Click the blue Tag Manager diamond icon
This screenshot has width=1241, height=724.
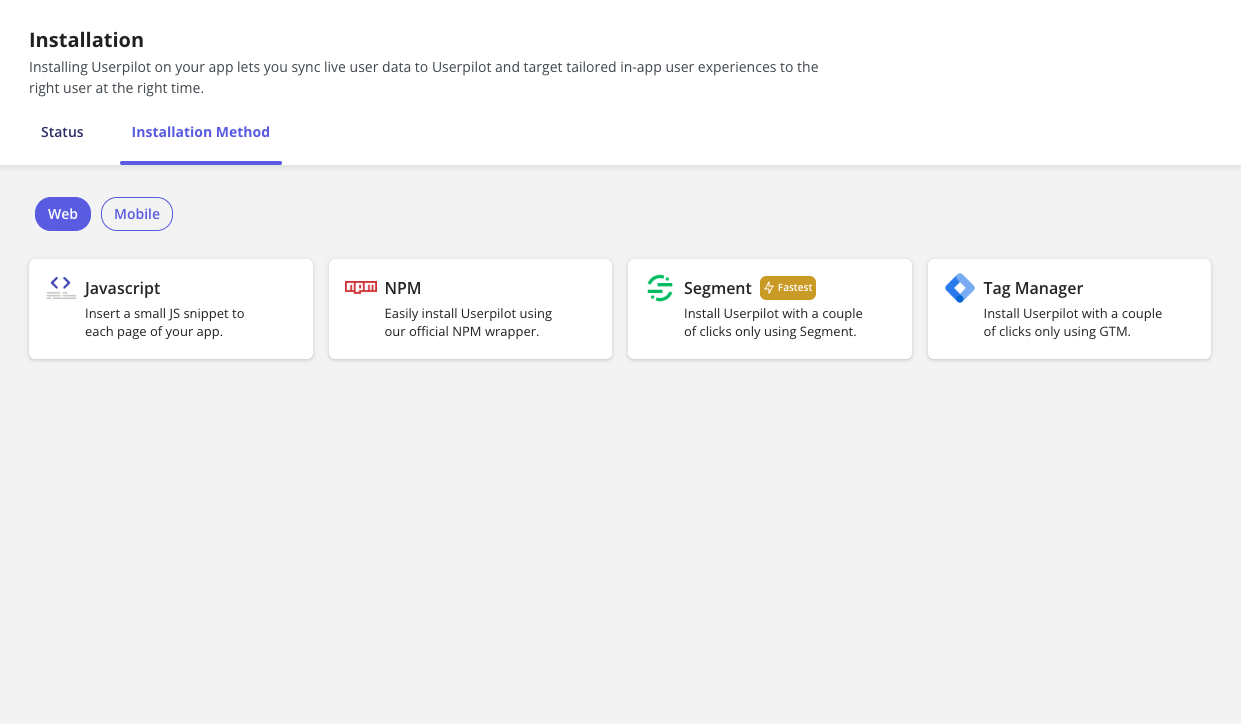point(960,288)
